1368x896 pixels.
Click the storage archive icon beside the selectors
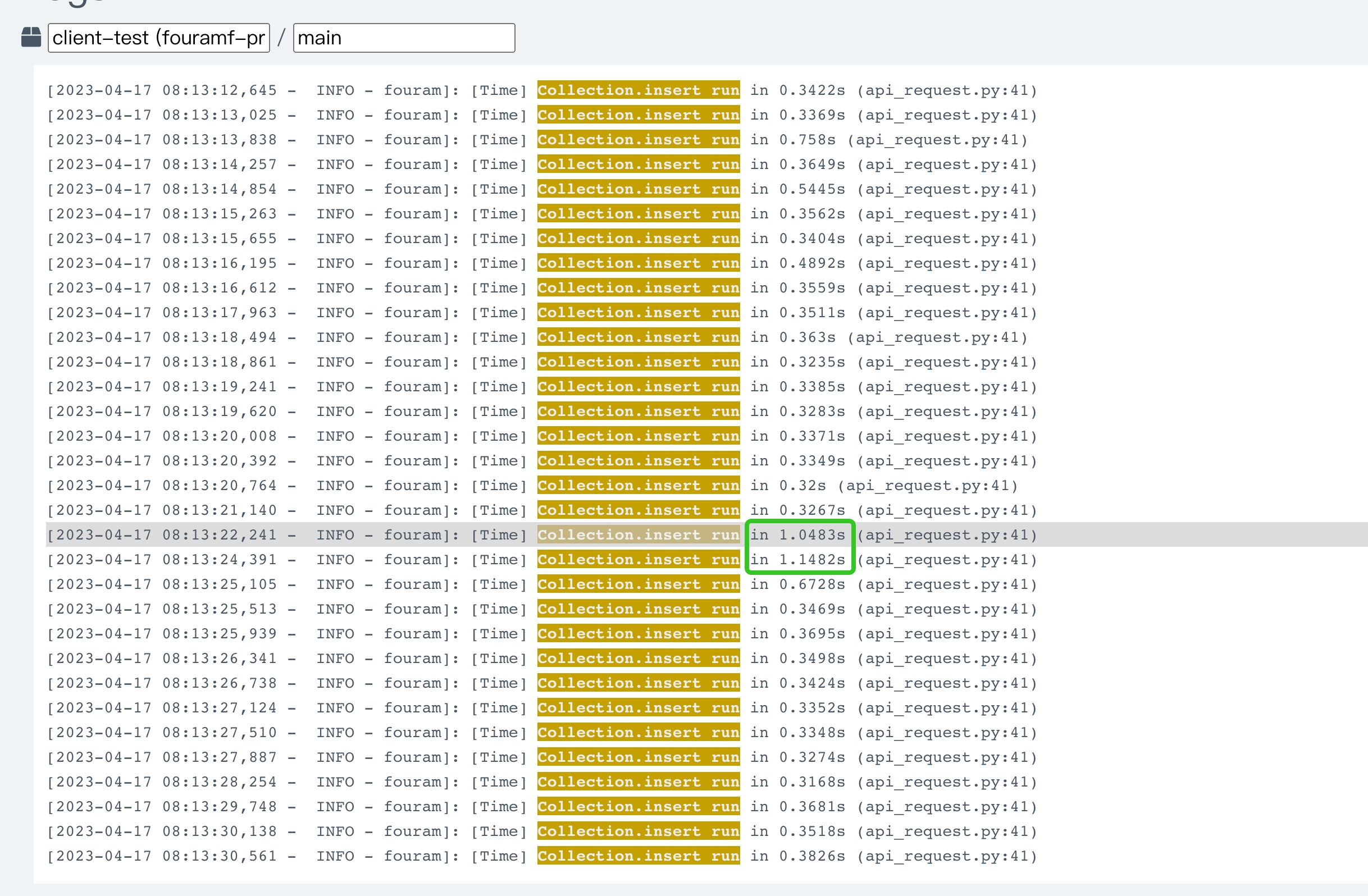(x=30, y=37)
